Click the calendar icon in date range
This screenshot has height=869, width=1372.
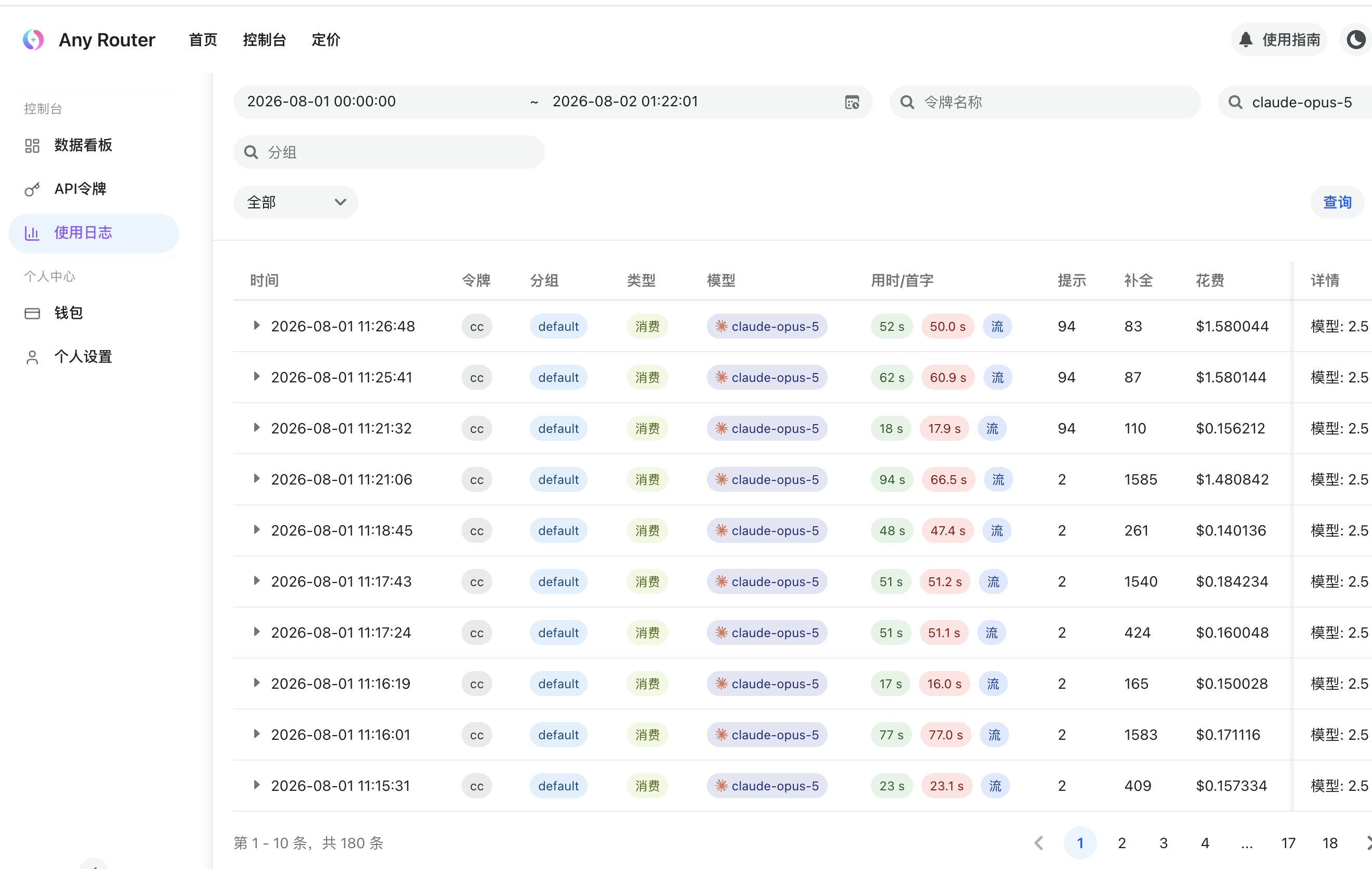point(852,102)
